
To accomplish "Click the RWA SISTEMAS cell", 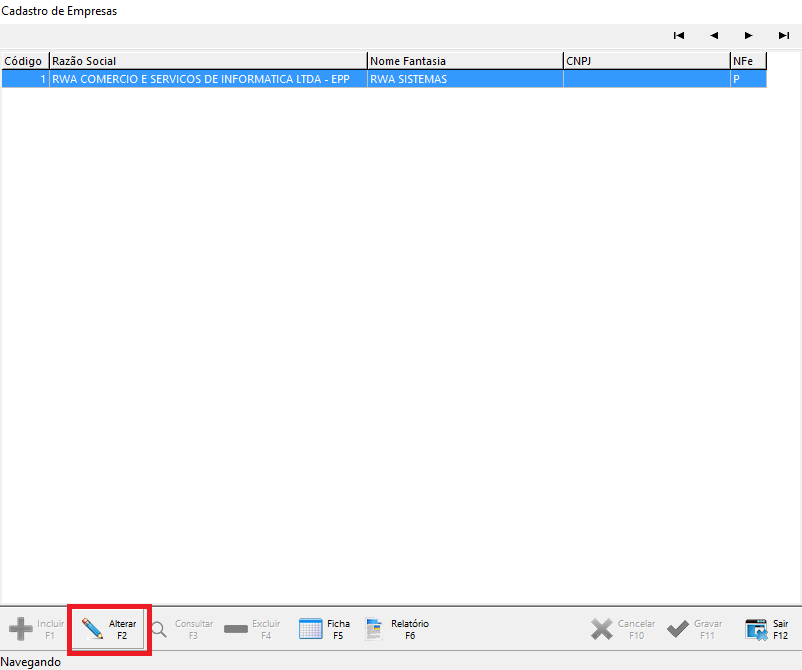I will click(465, 79).
